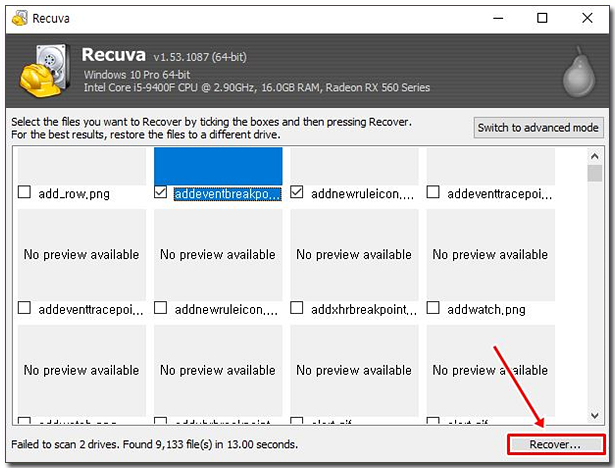615x468 pixels.
Task: Tick the addxhrbreakpoint checkbox
Action: [x=297, y=308]
